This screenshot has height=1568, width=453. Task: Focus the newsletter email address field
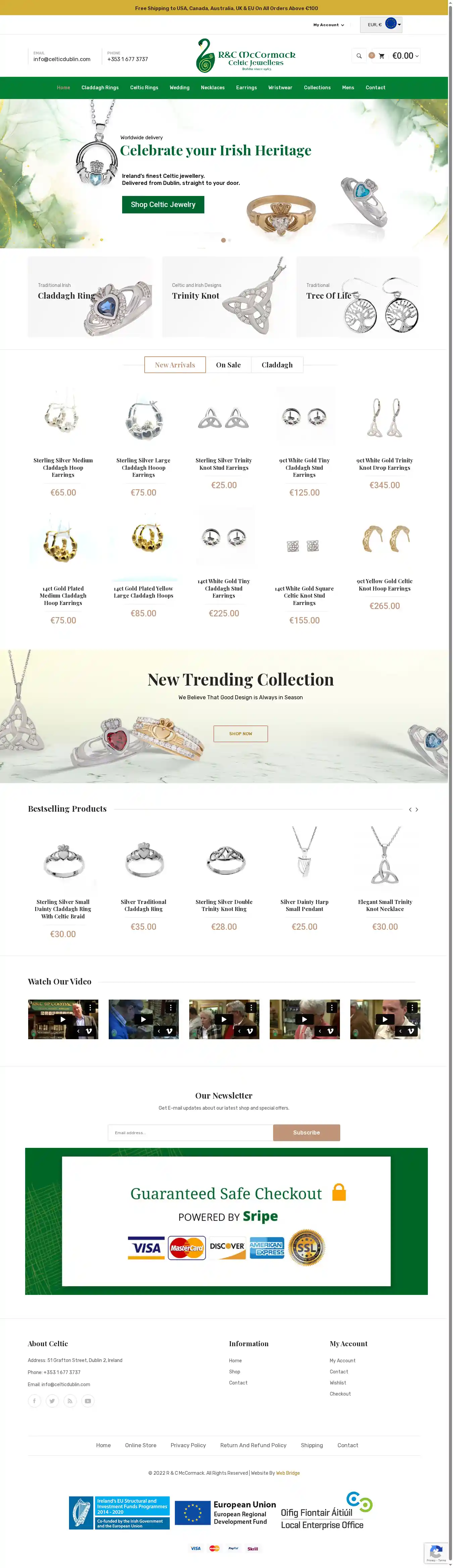[191, 1132]
